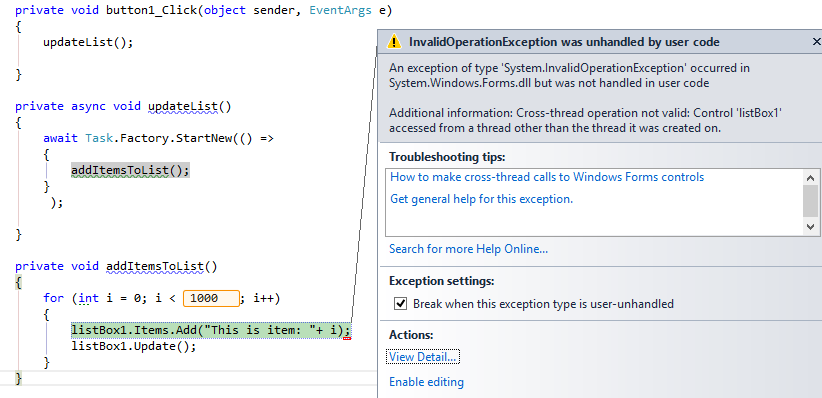Click View Detail... action

click(x=423, y=357)
